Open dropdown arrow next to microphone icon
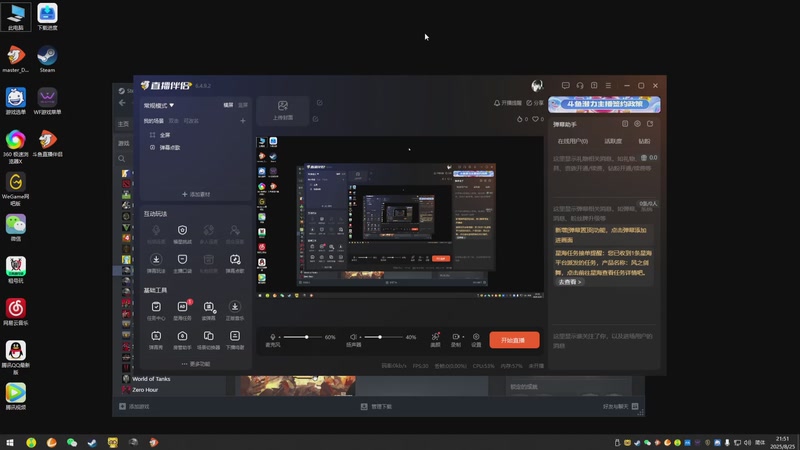Screen dimensions: 800x450 tap(279, 337)
